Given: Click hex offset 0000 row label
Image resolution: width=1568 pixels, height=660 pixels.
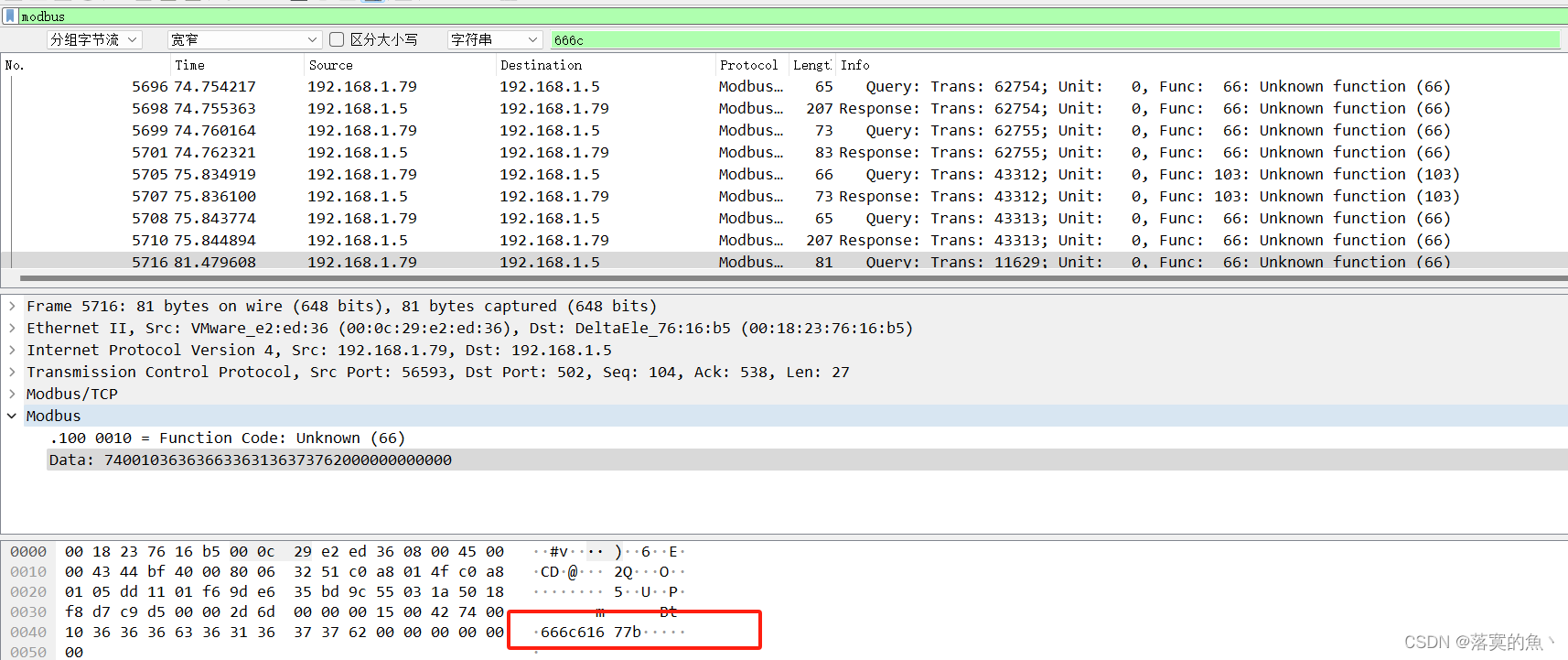Looking at the screenshot, I should click(28, 551).
